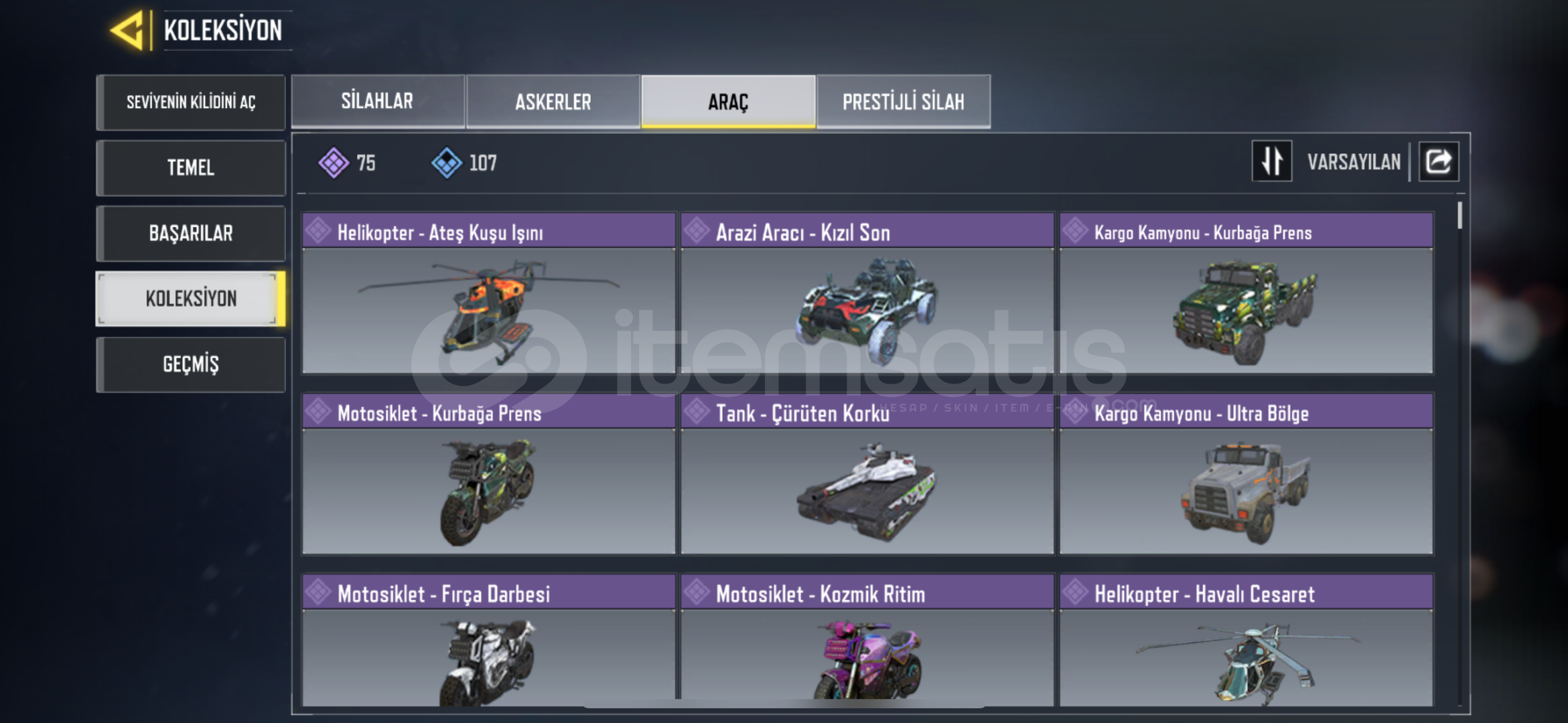Click the purple epic rarity count icon

point(334,163)
